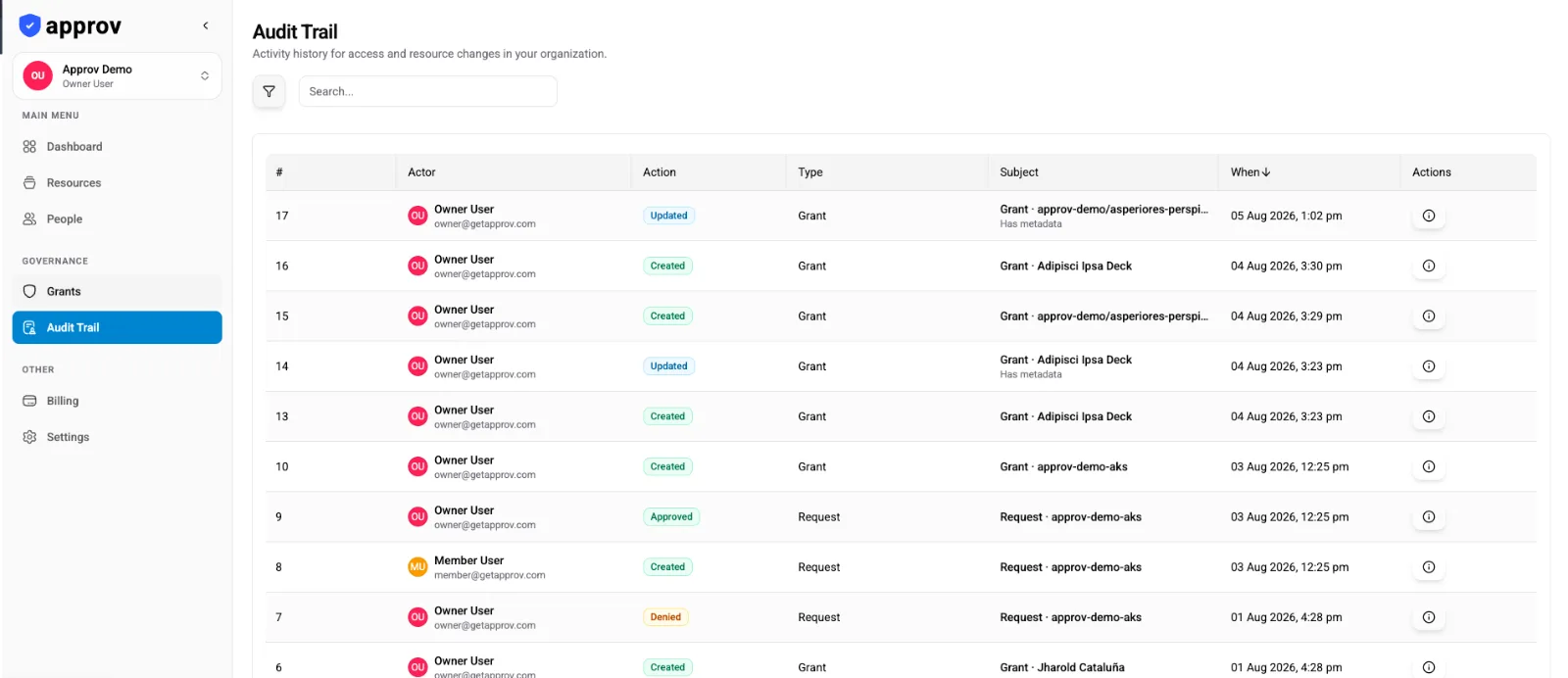Viewport: 1568px width, 678px height.
Task: Click 'Has metadata' text in row 14
Action: 1031,374
